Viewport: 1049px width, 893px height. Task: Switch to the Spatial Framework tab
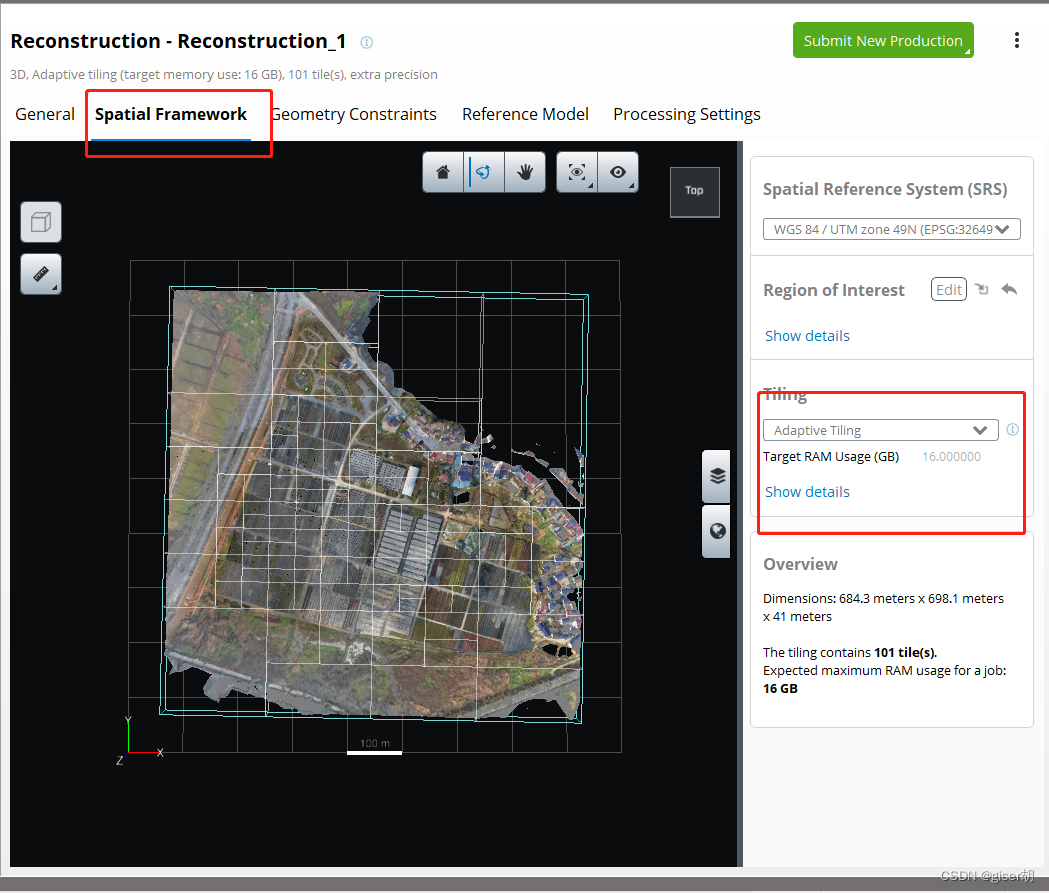[x=171, y=114]
